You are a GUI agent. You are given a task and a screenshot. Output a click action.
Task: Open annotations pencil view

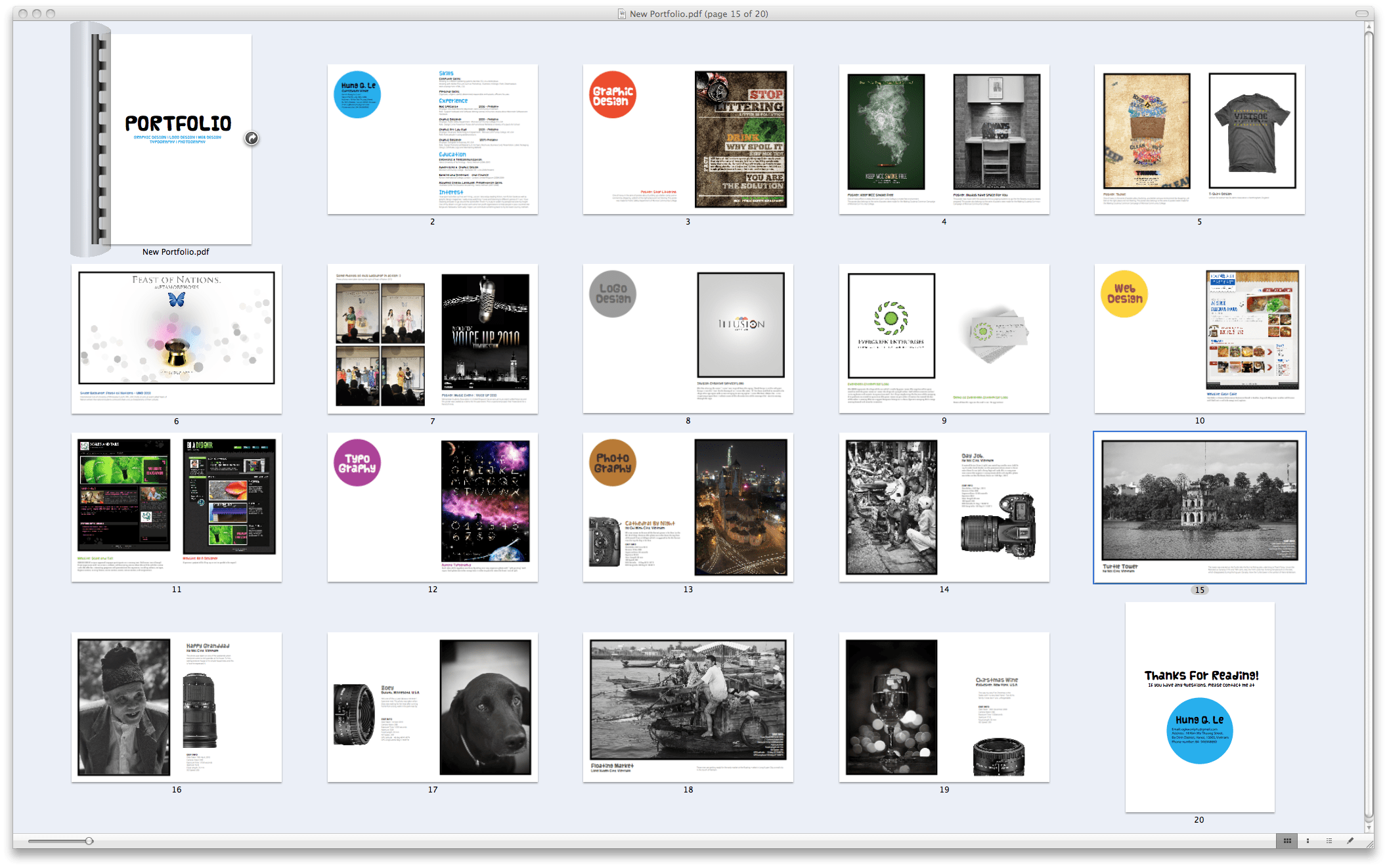pos(1350,840)
